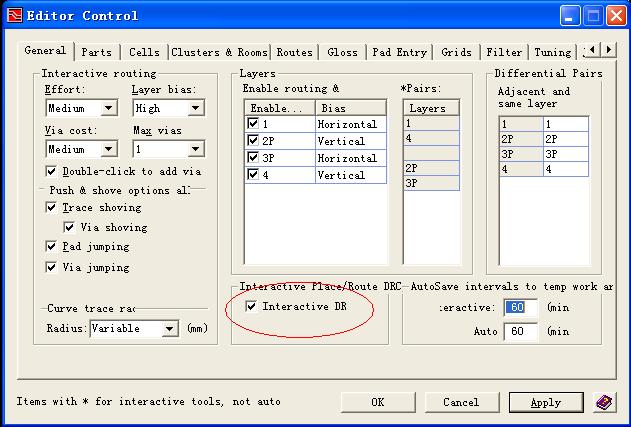Close the Editor Control dialog
631x427 pixels.
click(x=616, y=16)
